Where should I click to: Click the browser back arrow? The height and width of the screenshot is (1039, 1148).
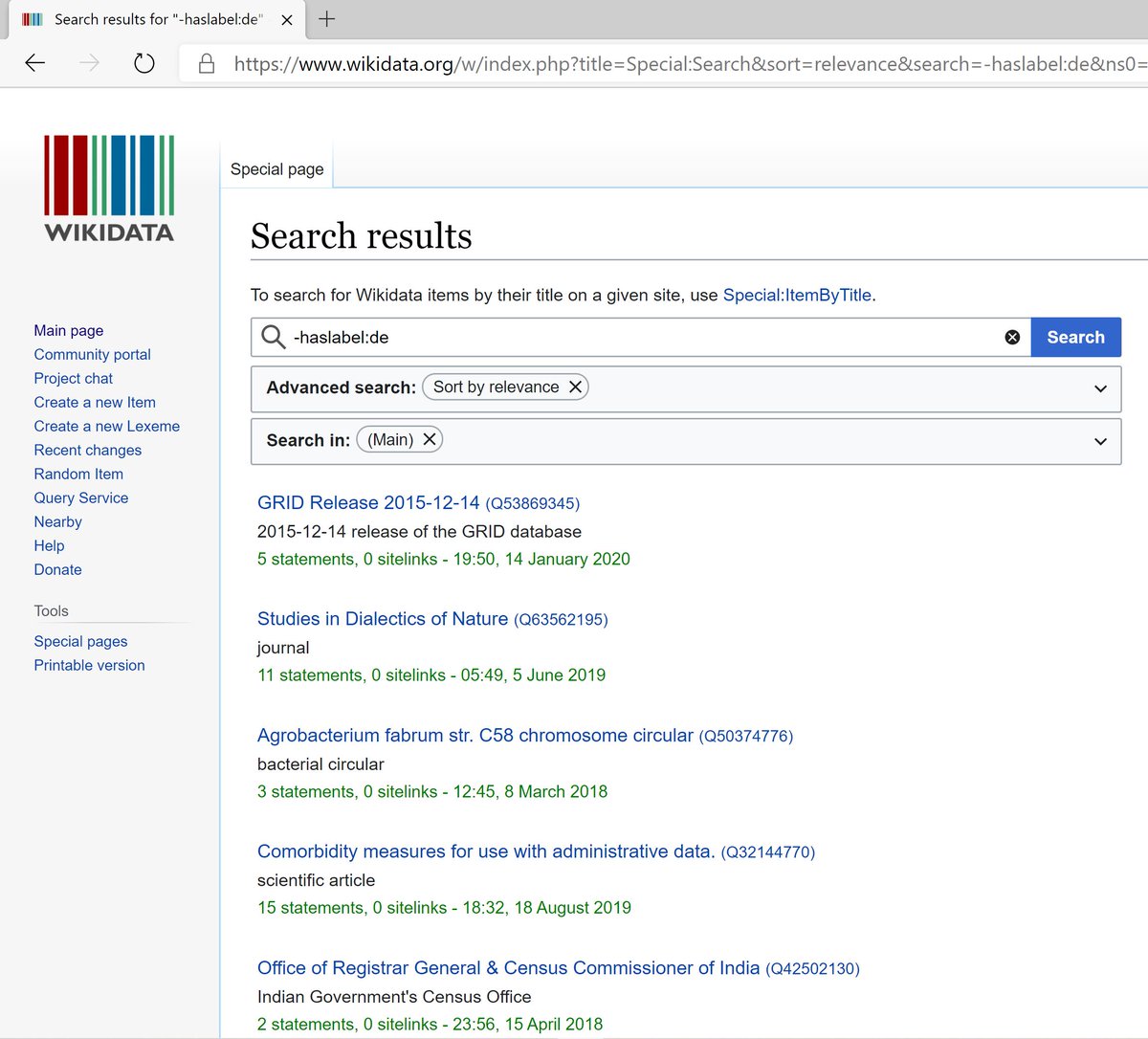(35, 63)
